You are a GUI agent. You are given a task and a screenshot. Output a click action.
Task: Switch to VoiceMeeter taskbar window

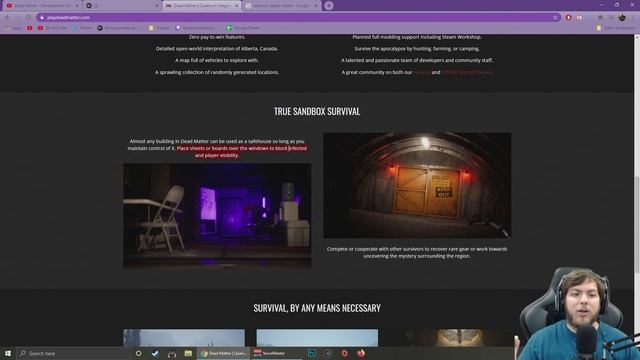(x=277, y=353)
